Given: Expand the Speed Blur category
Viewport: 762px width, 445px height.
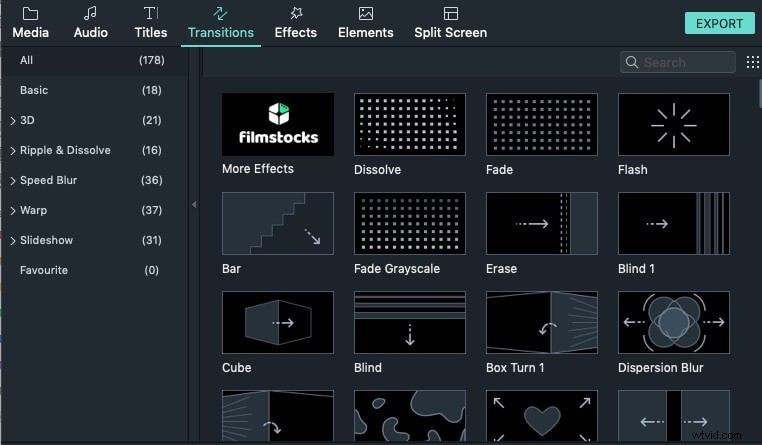Looking at the screenshot, I should [x=13, y=181].
